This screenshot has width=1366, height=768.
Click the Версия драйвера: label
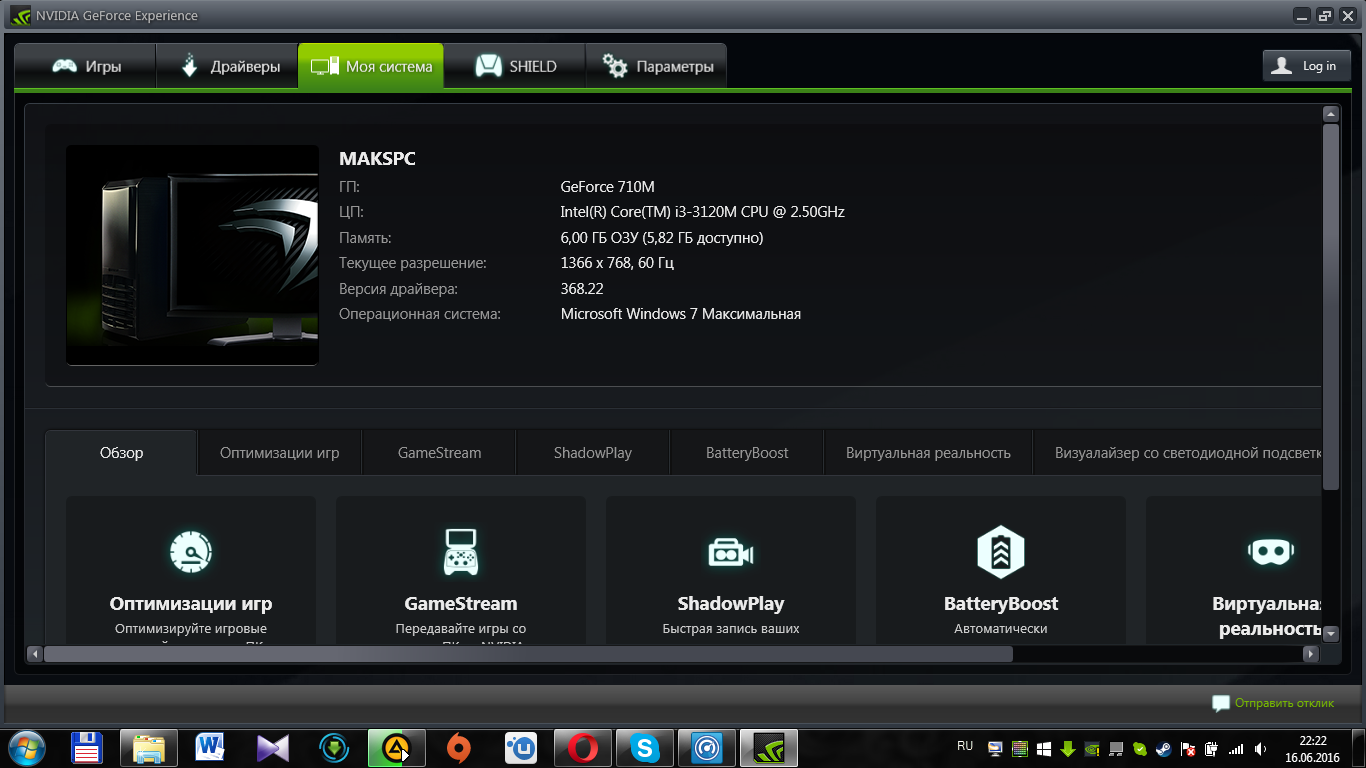(x=398, y=289)
